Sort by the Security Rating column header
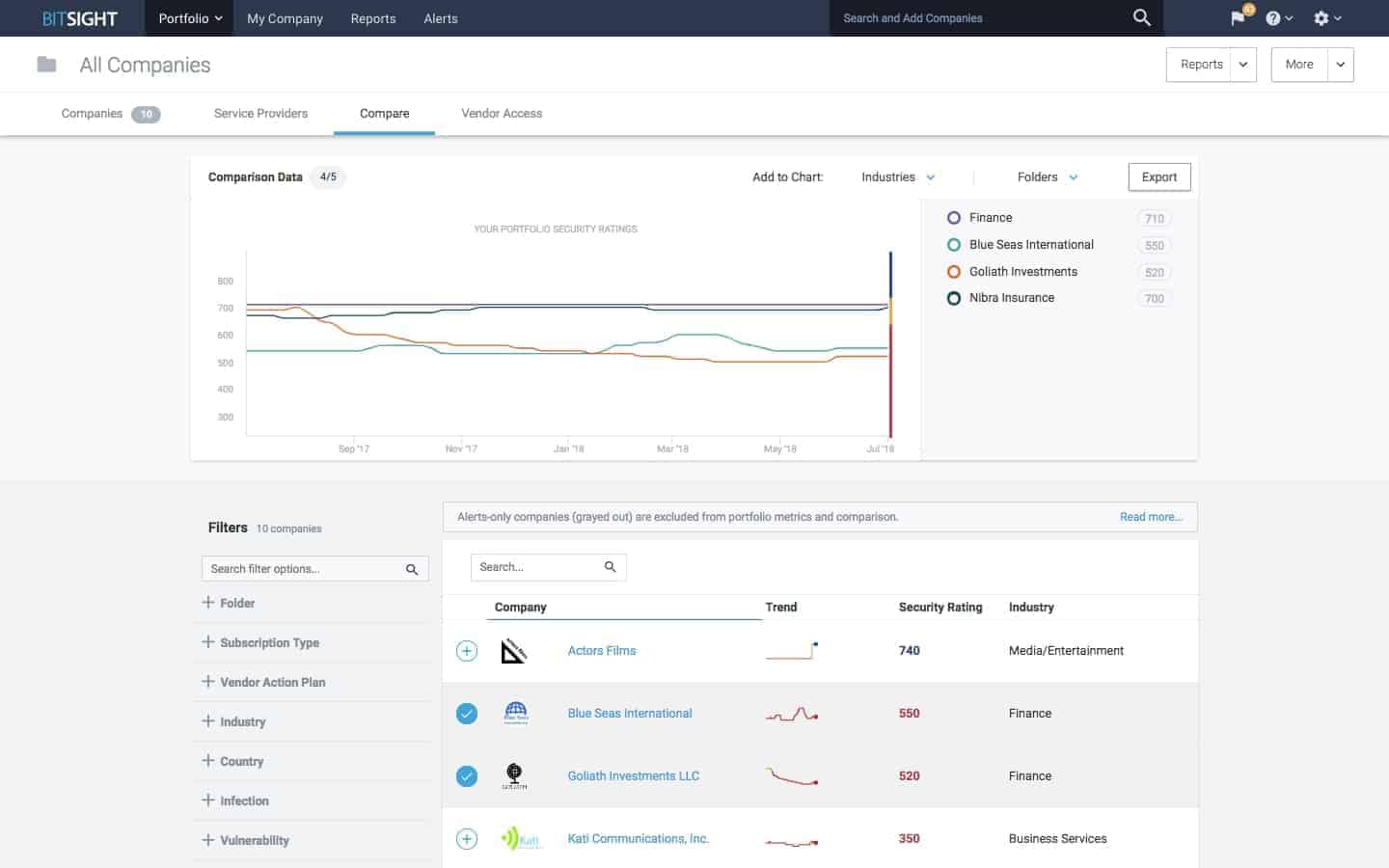The height and width of the screenshot is (868, 1389). [940, 608]
